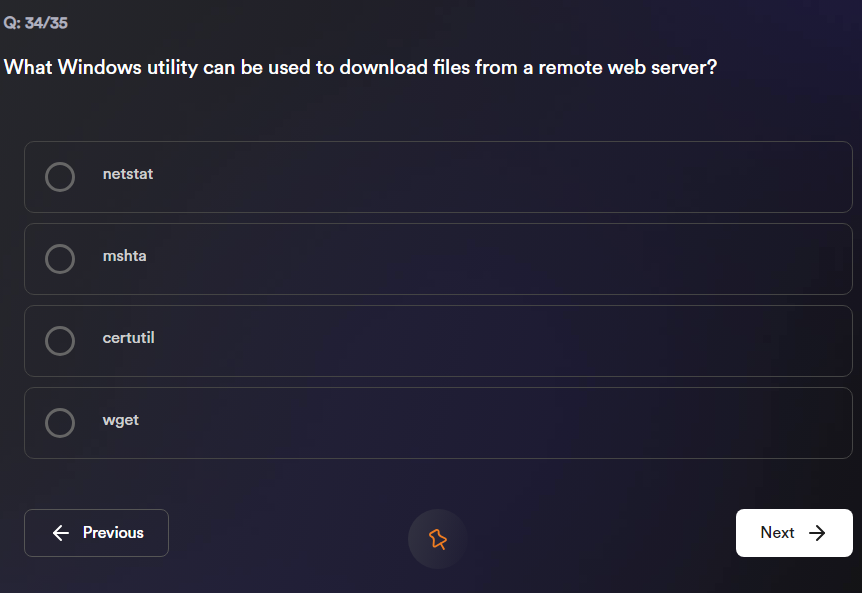This screenshot has height=593, width=862.
Task: Click the 'wget' answer label text
Action: pos(121,420)
